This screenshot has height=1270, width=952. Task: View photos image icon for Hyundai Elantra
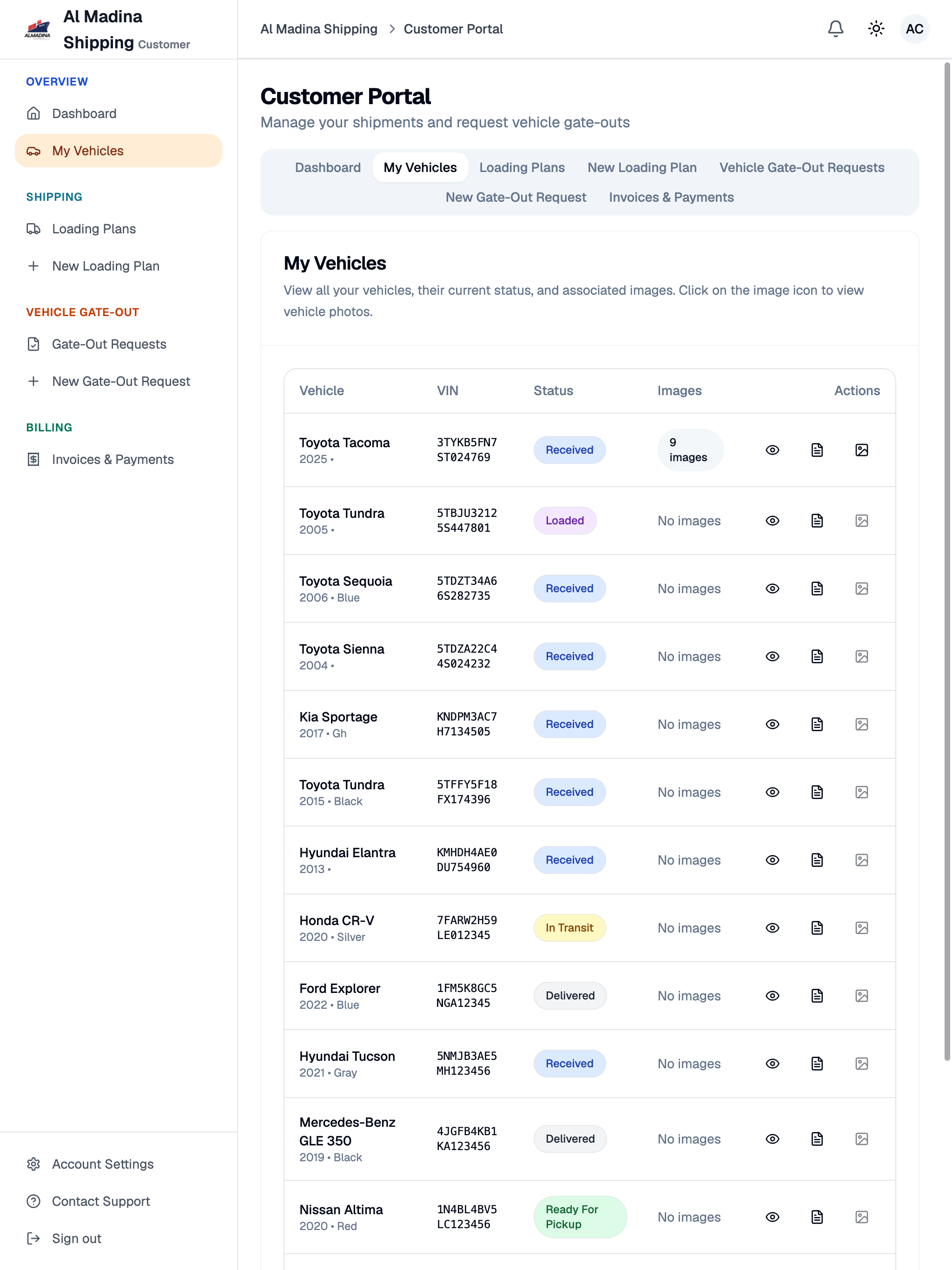(861, 860)
